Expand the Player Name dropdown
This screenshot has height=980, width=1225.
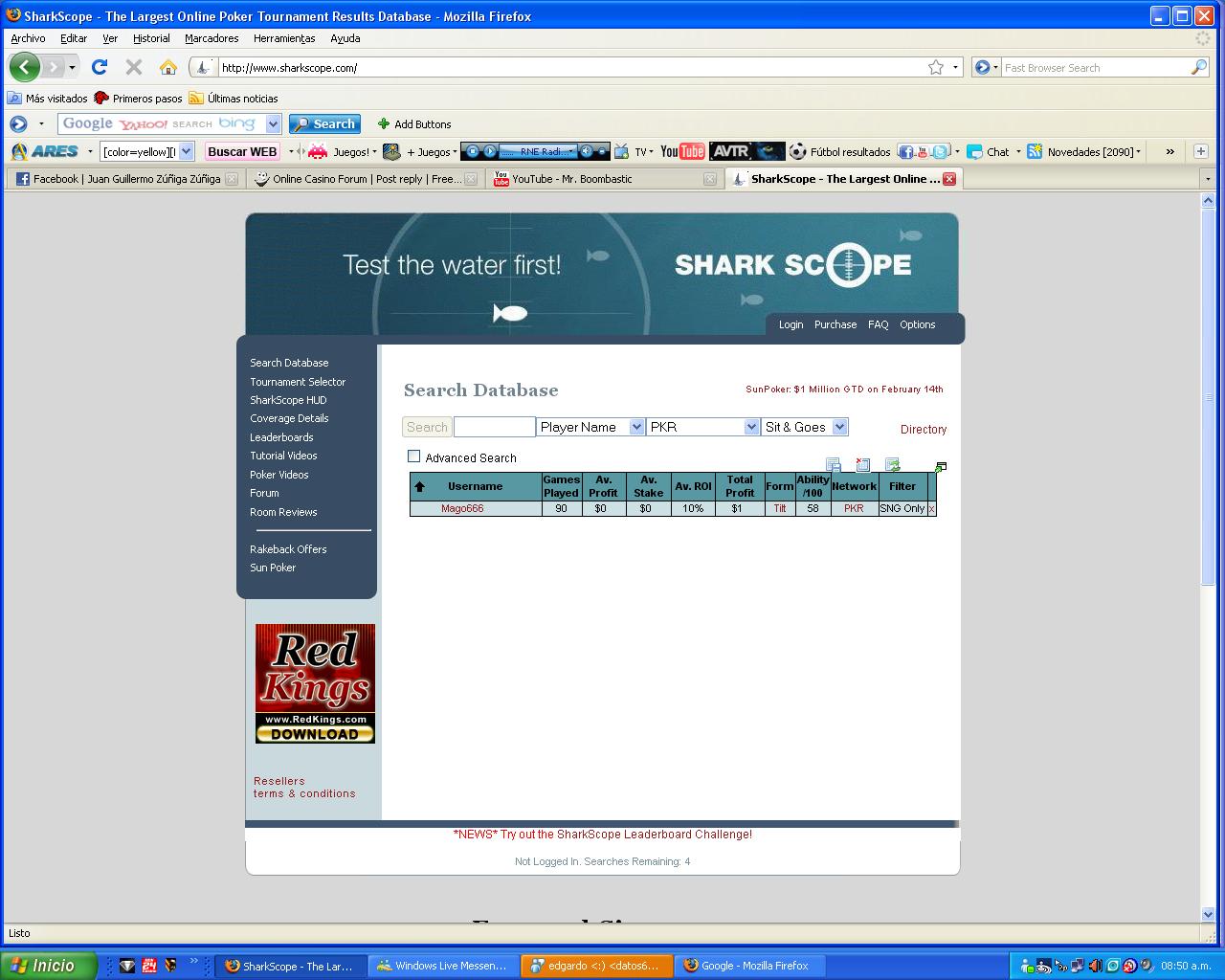(x=636, y=427)
